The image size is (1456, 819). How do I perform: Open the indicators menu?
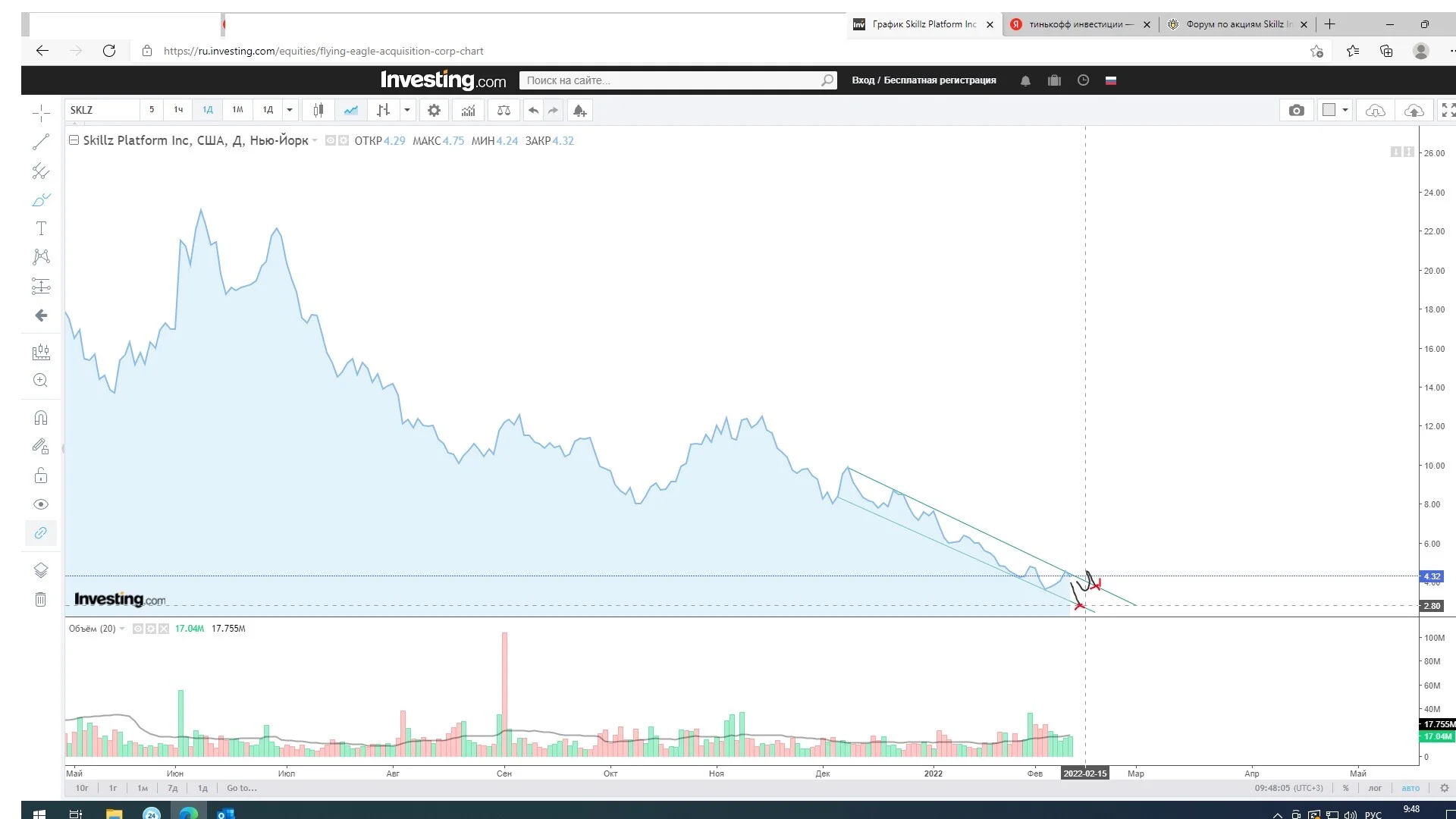(x=469, y=111)
